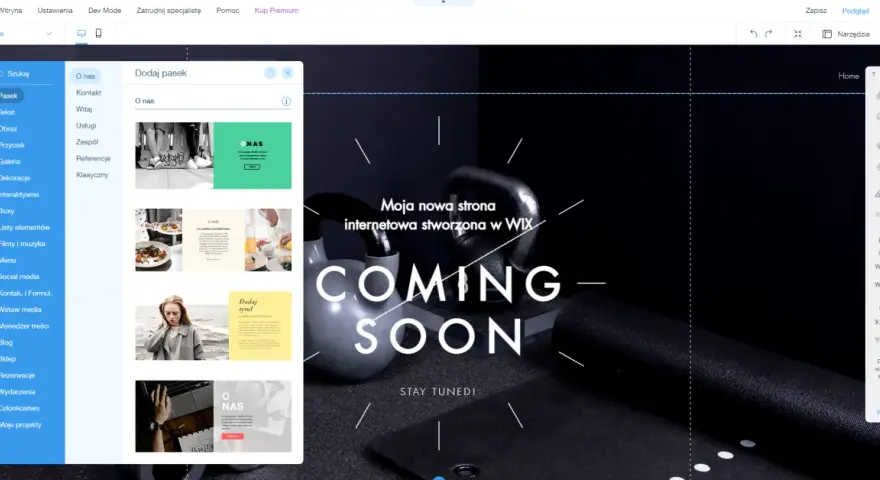Select Social media category
This screenshot has width=880, height=480.
20,277
